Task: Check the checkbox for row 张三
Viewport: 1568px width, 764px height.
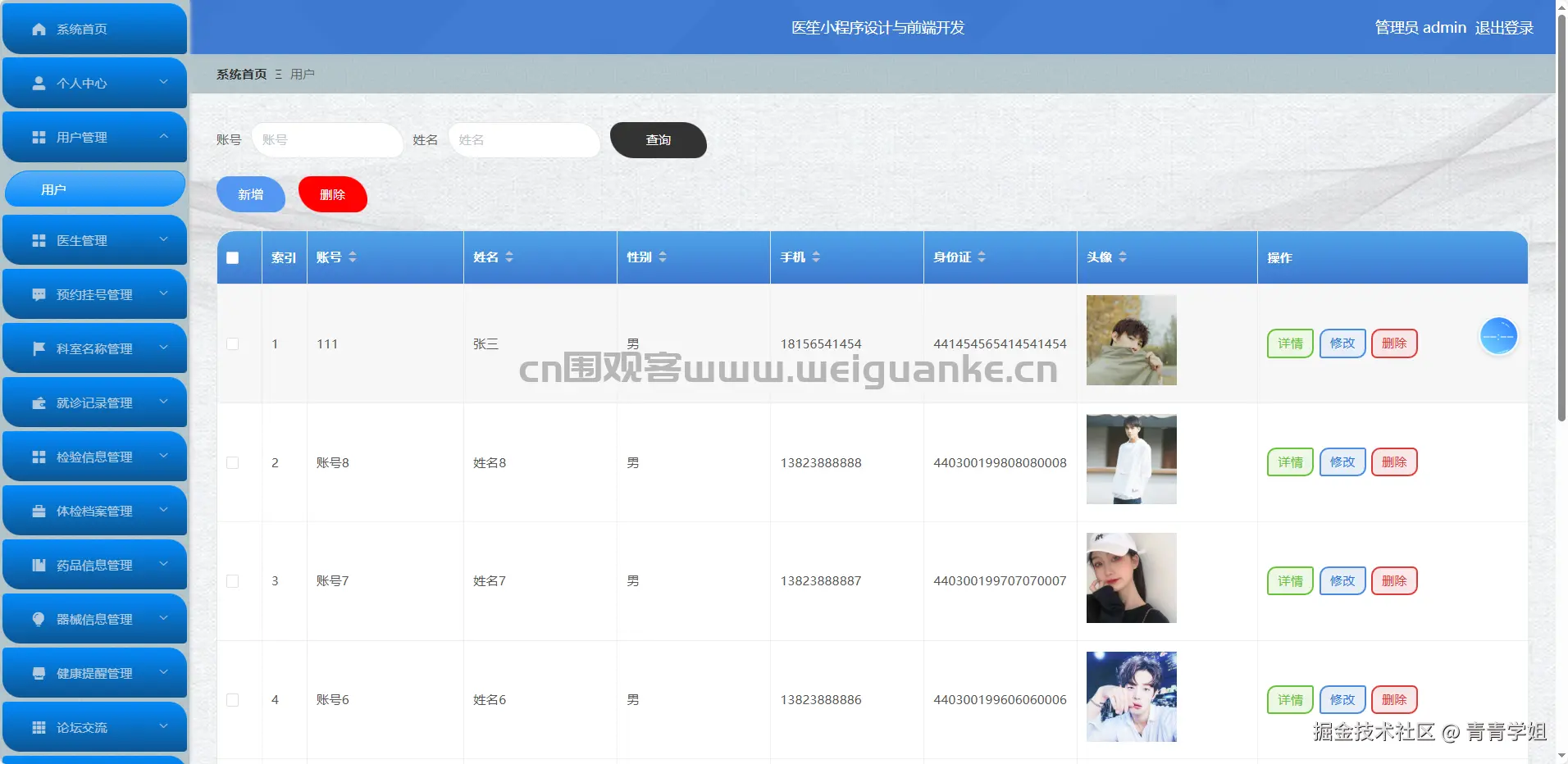Action: point(233,344)
